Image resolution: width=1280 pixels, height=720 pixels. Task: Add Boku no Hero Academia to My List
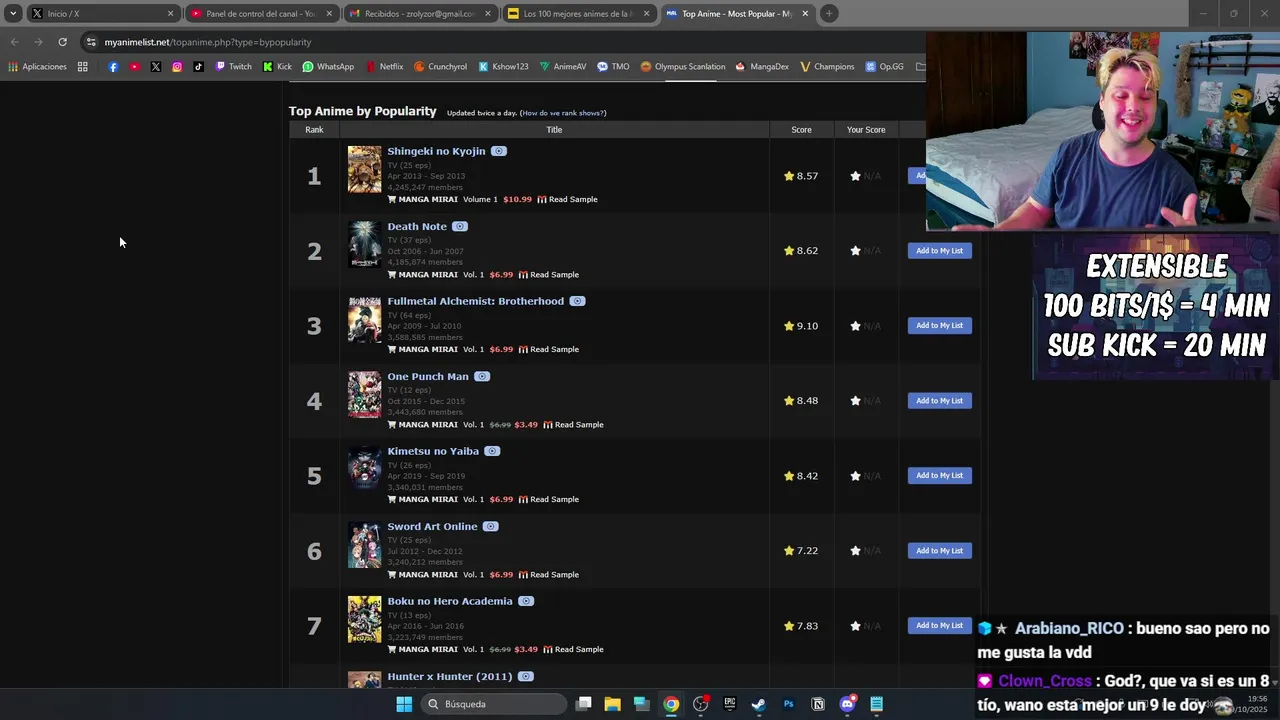click(x=940, y=625)
